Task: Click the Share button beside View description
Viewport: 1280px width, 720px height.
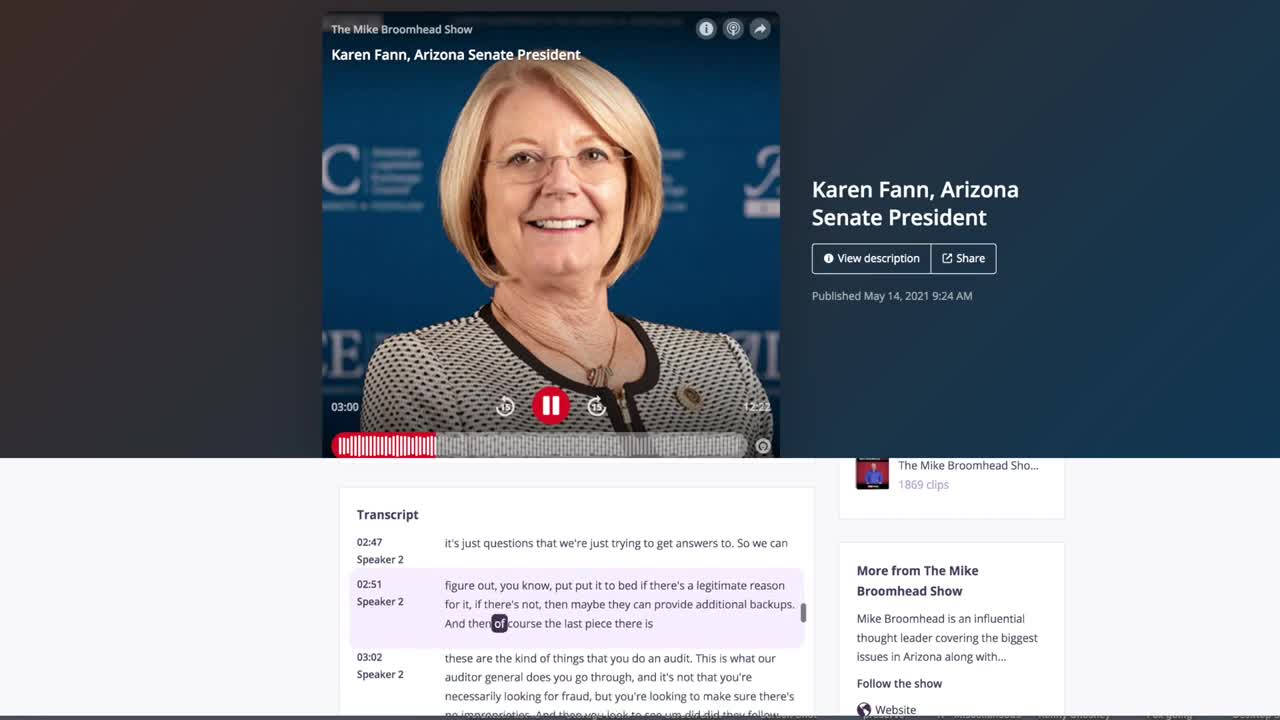Action: (x=963, y=258)
